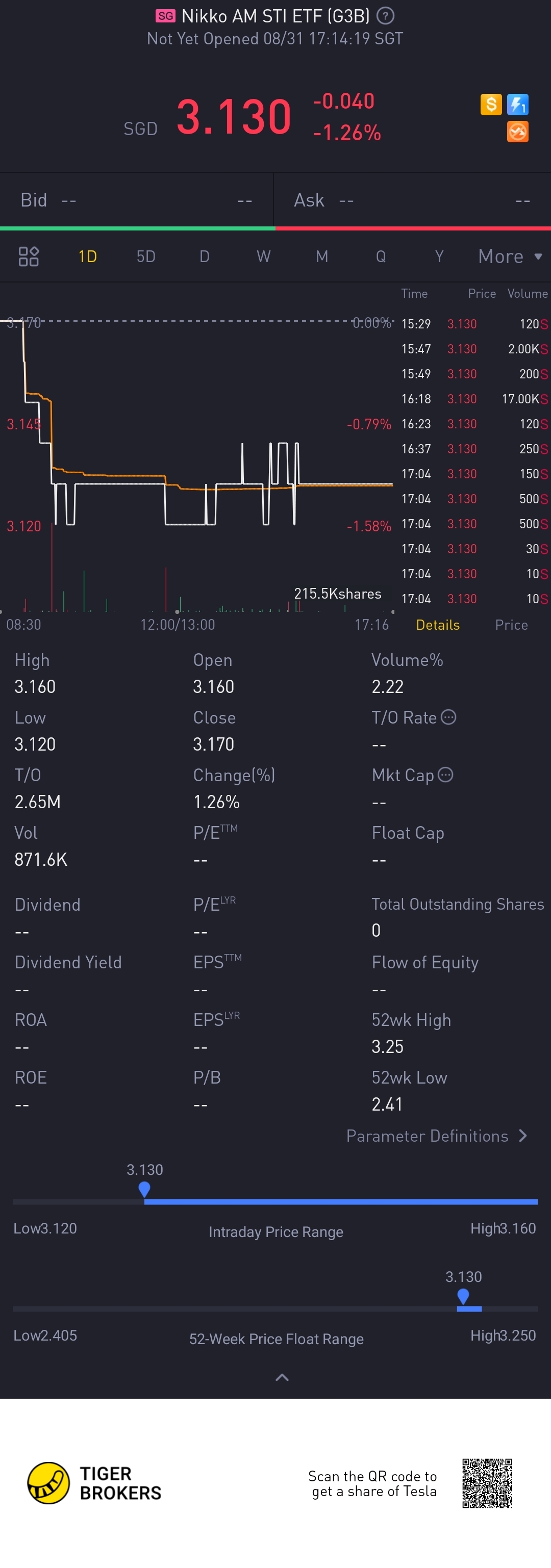Switch the trade list to Price view
The image size is (551, 1568).
click(x=511, y=625)
